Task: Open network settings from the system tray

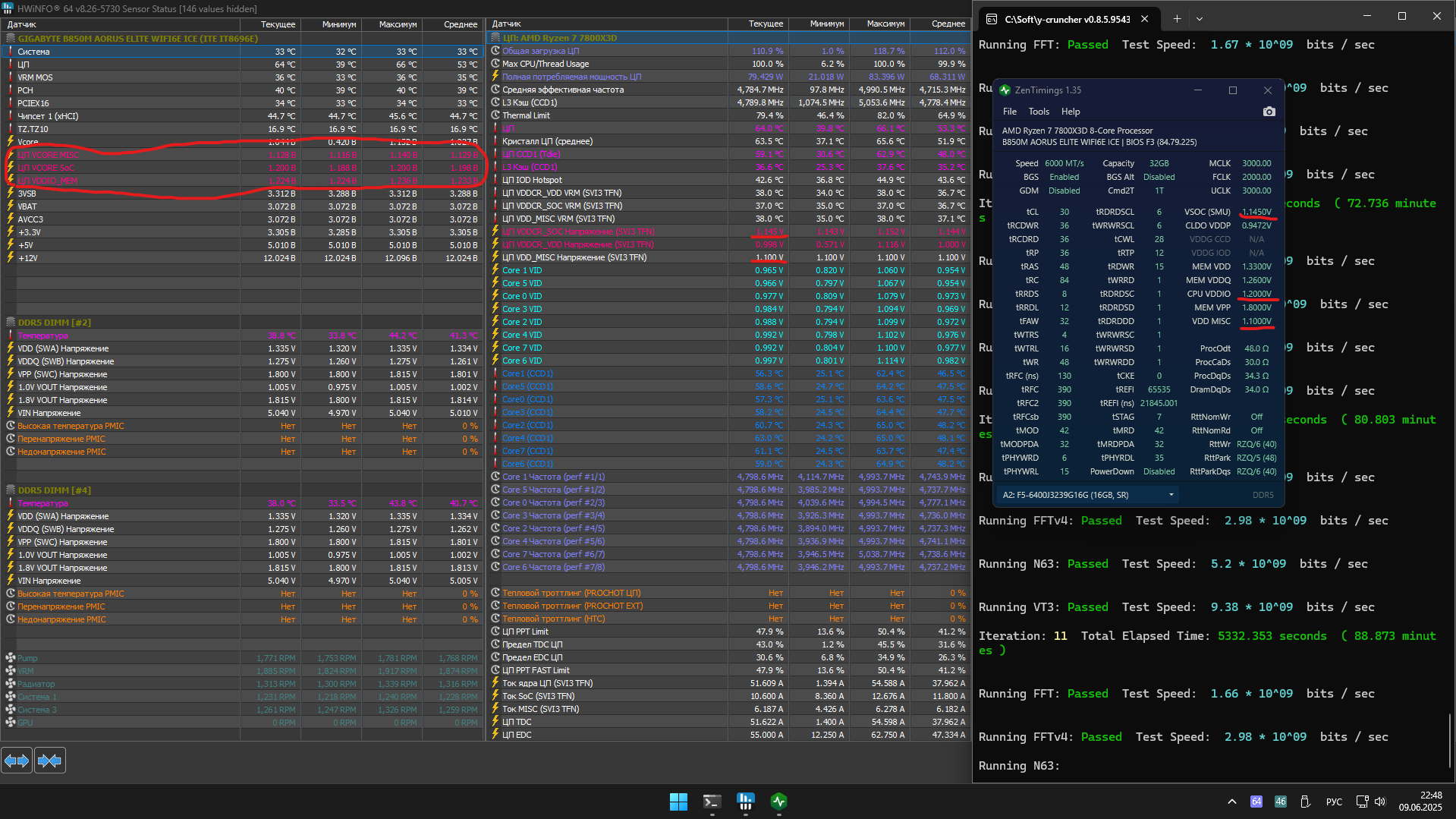Action: (x=1362, y=802)
